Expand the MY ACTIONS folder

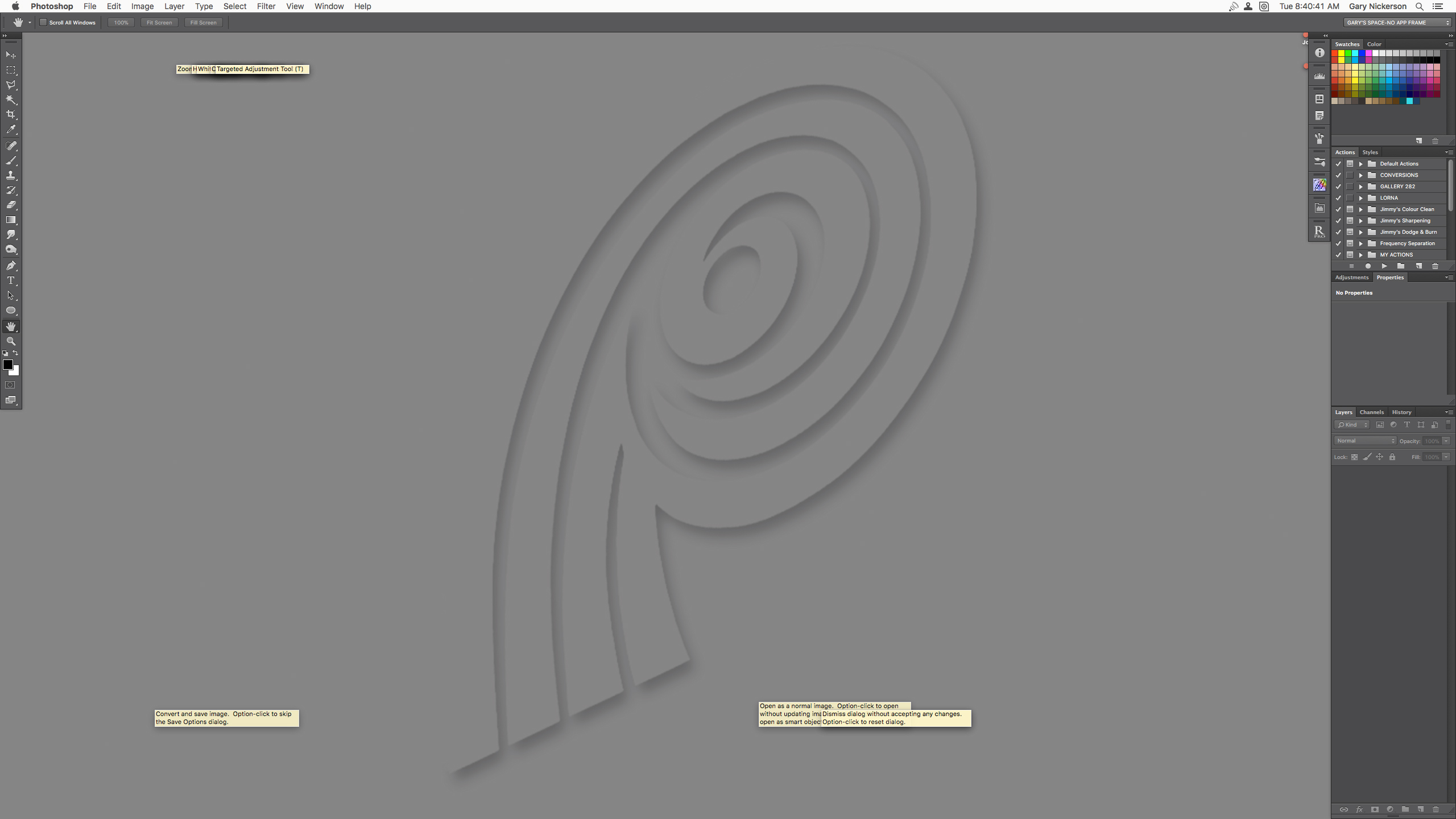click(1361, 255)
